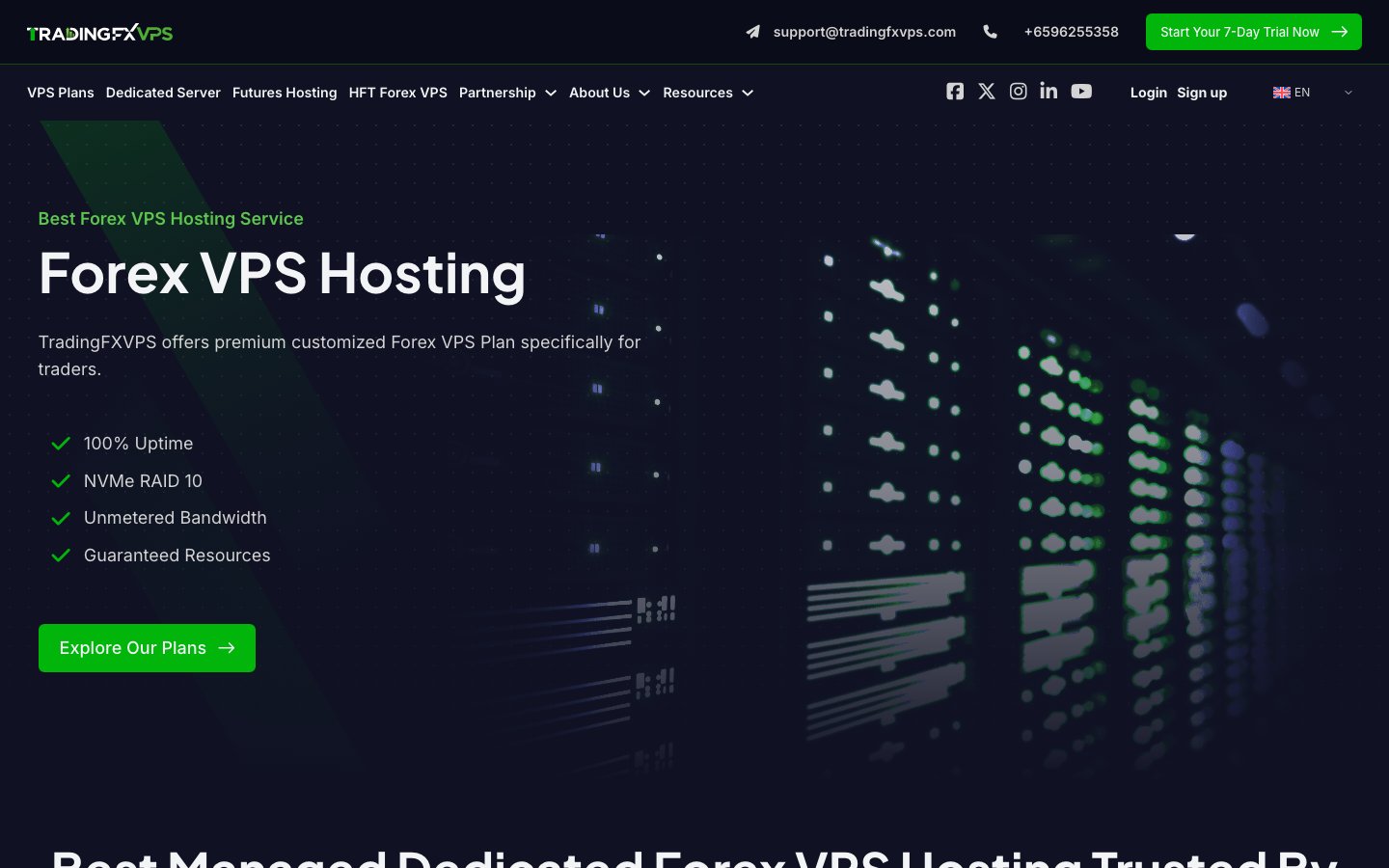This screenshot has width=1389, height=868.
Task: Click the 'Forex VPS Hosting' headline
Action: coord(282,274)
